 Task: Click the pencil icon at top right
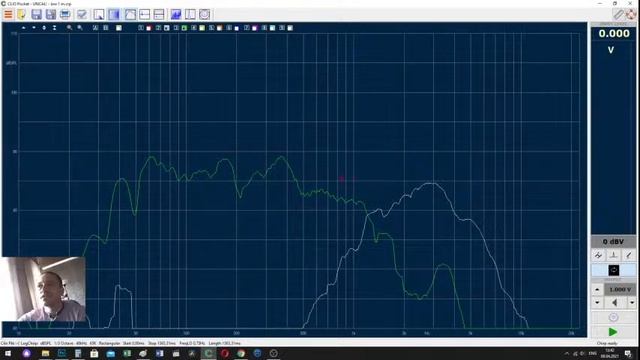coord(619,15)
